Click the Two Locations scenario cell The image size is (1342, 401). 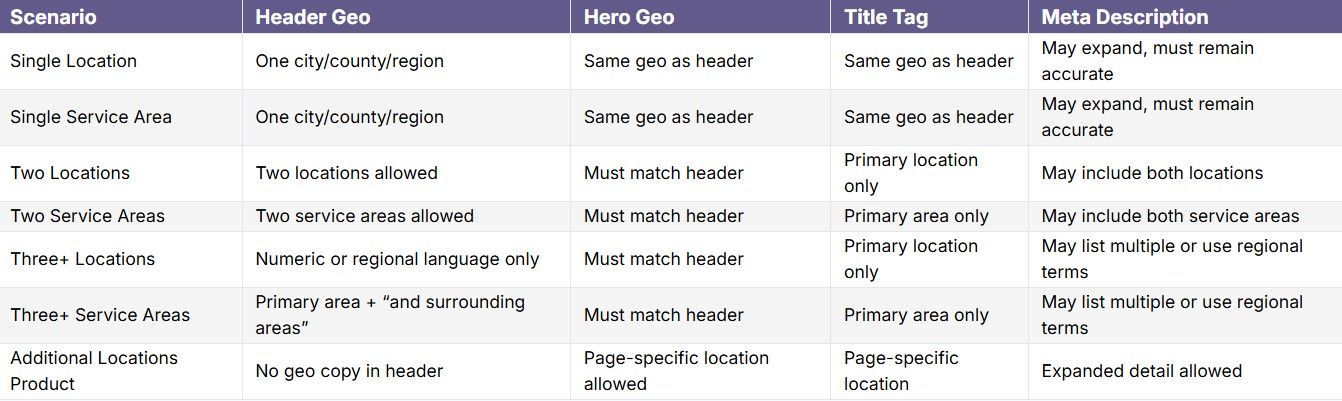pos(70,173)
